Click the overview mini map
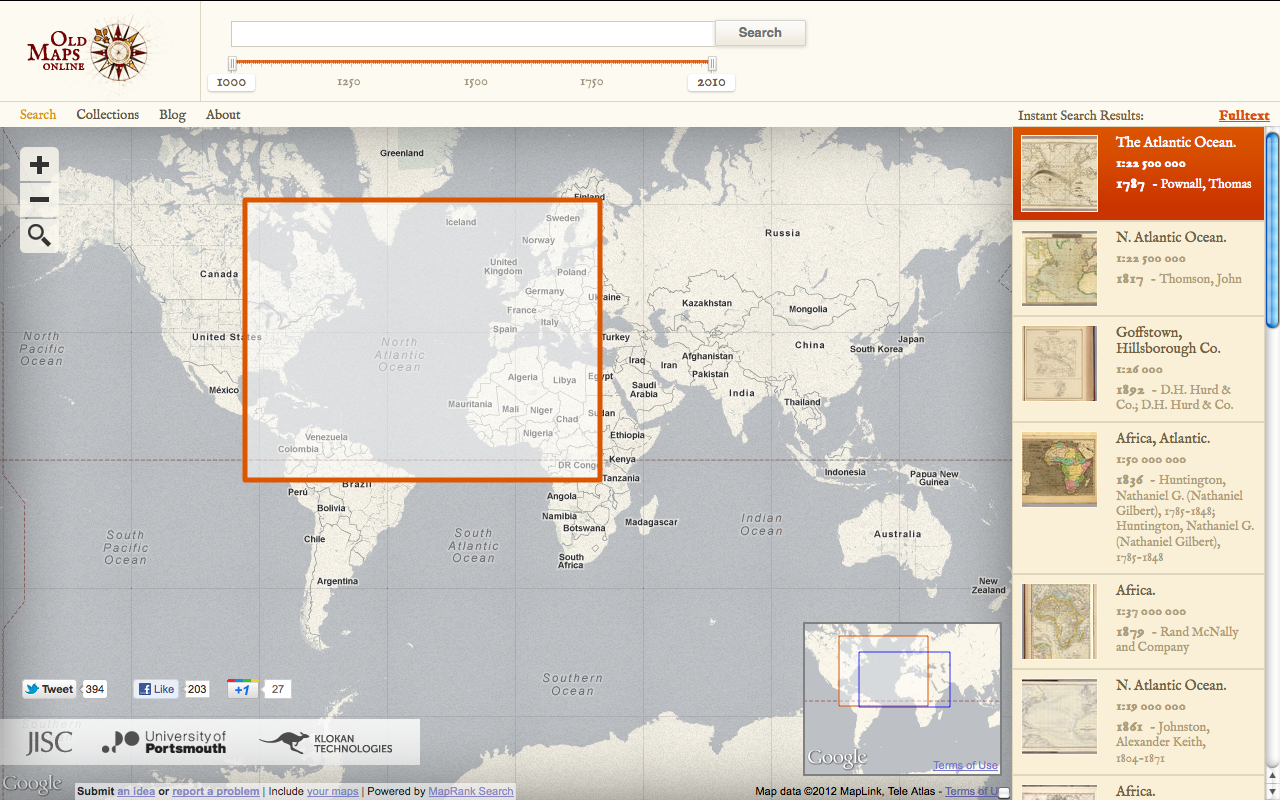The width and height of the screenshot is (1280, 800). click(x=902, y=699)
